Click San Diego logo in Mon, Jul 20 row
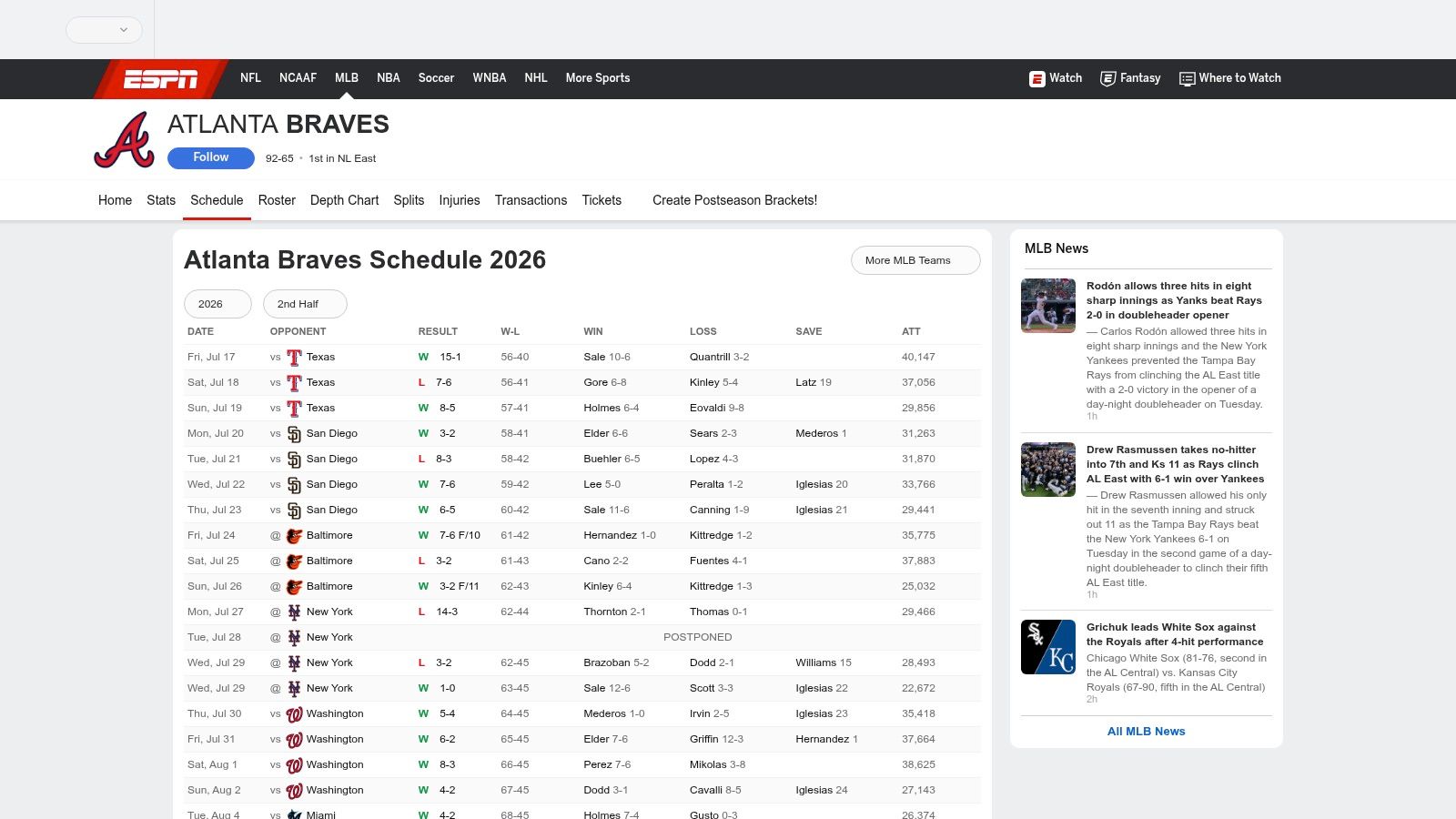 tap(294, 434)
